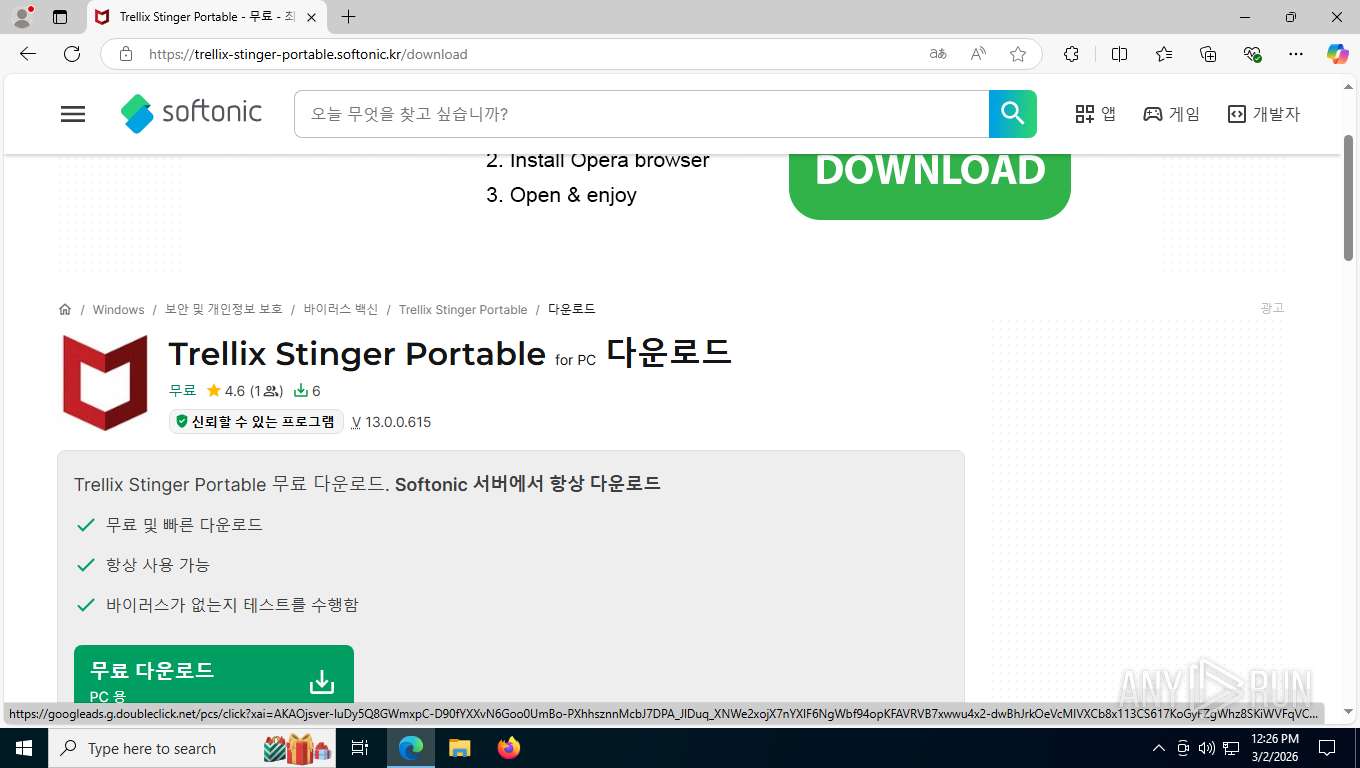Open the Windows breadcrumb link

click(x=119, y=310)
